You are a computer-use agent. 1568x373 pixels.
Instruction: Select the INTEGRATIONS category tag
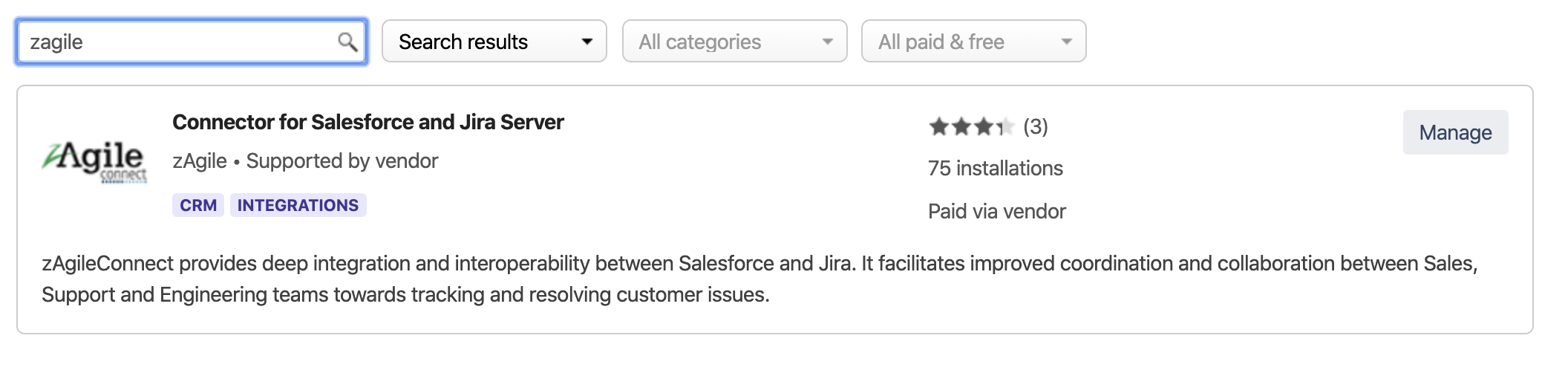point(298,205)
